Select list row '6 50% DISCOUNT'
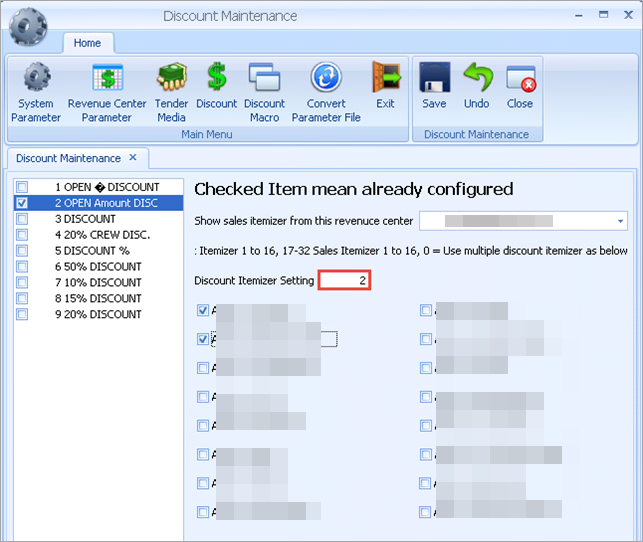This screenshot has width=643, height=542. point(98,266)
